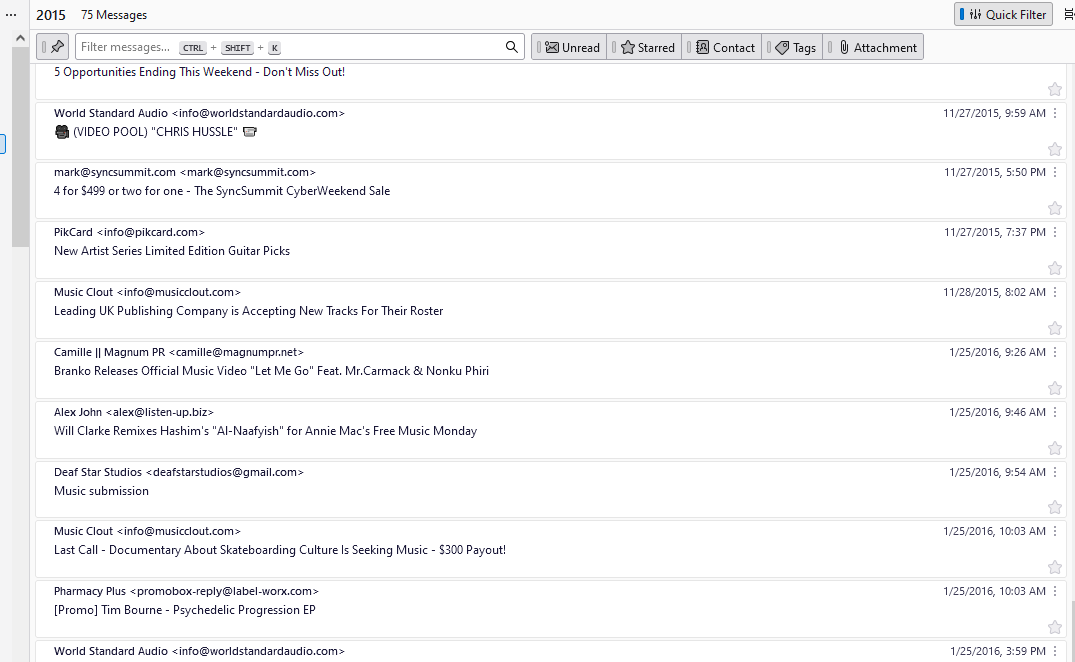Star the Tim Bourne Psychedelic Progression message
This screenshot has height=662, width=1075.
click(1054, 627)
